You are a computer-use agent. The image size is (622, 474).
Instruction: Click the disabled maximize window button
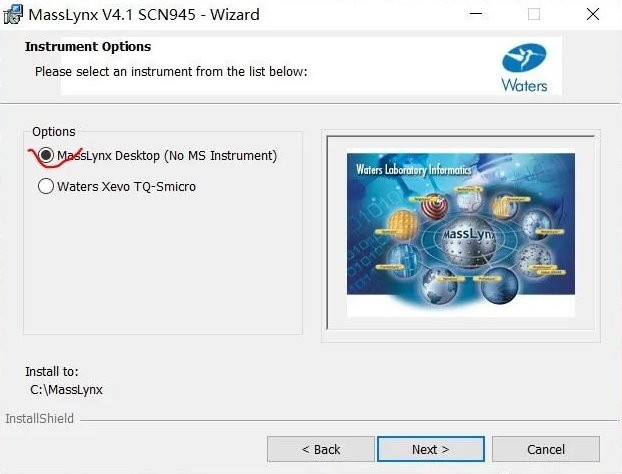coord(534,14)
